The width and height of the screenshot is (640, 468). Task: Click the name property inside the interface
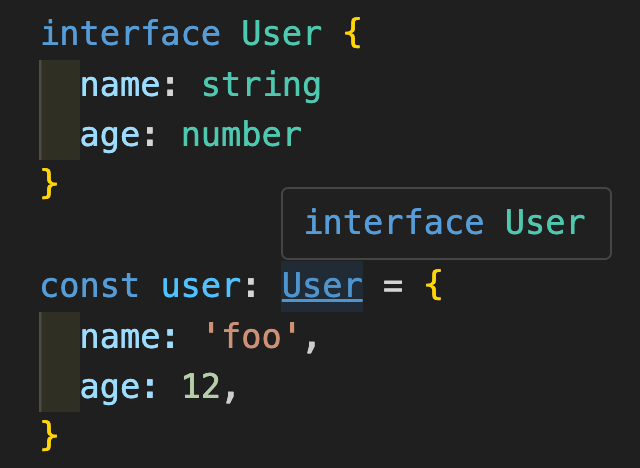coord(120,85)
